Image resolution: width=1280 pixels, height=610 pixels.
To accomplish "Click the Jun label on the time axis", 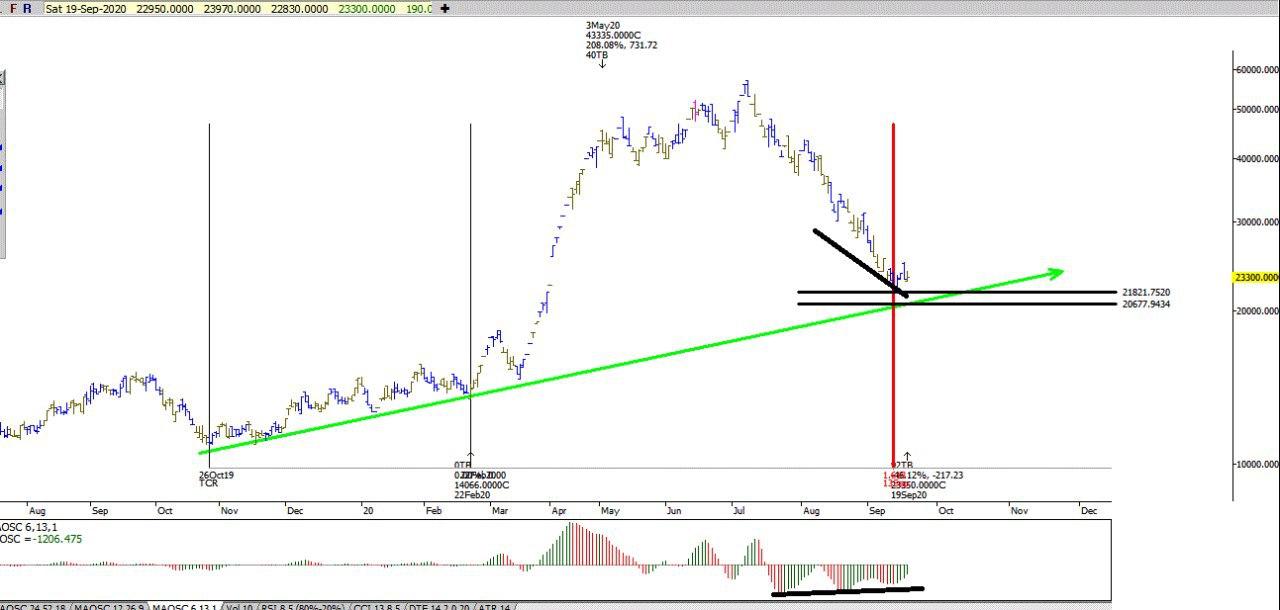I will pyautogui.click(x=674, y=510).
